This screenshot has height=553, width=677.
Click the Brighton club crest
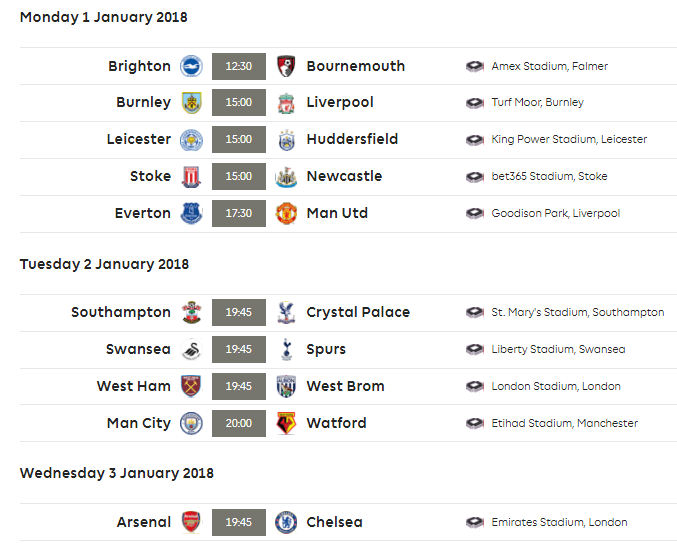pyautogui.click(x=191, y=66)
